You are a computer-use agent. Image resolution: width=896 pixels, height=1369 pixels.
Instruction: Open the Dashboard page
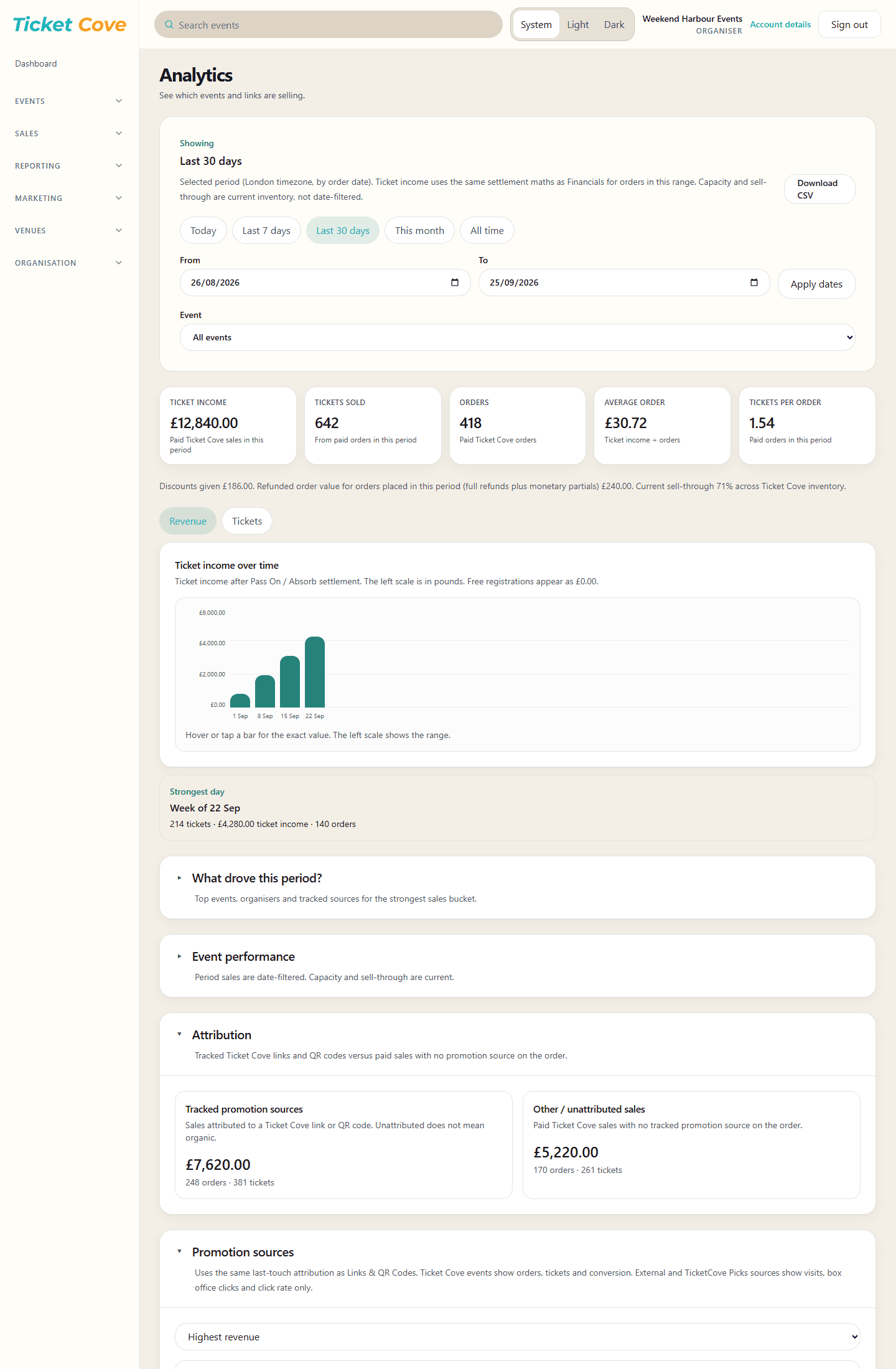click(x=36, y=63)
